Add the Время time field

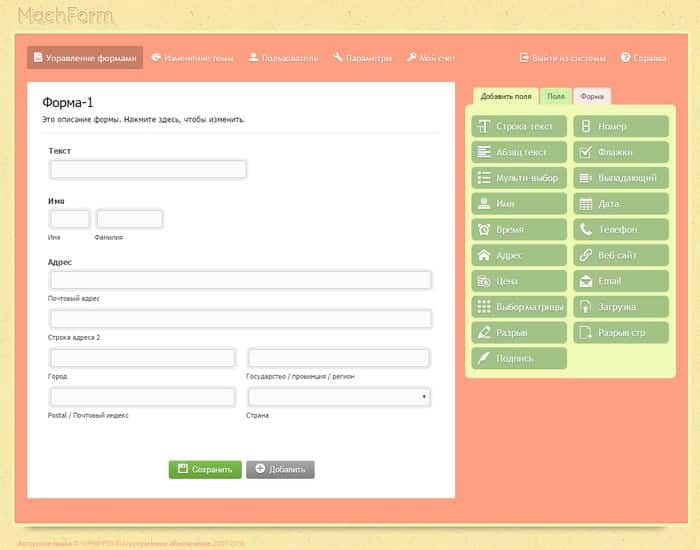(x=519, y=229)
